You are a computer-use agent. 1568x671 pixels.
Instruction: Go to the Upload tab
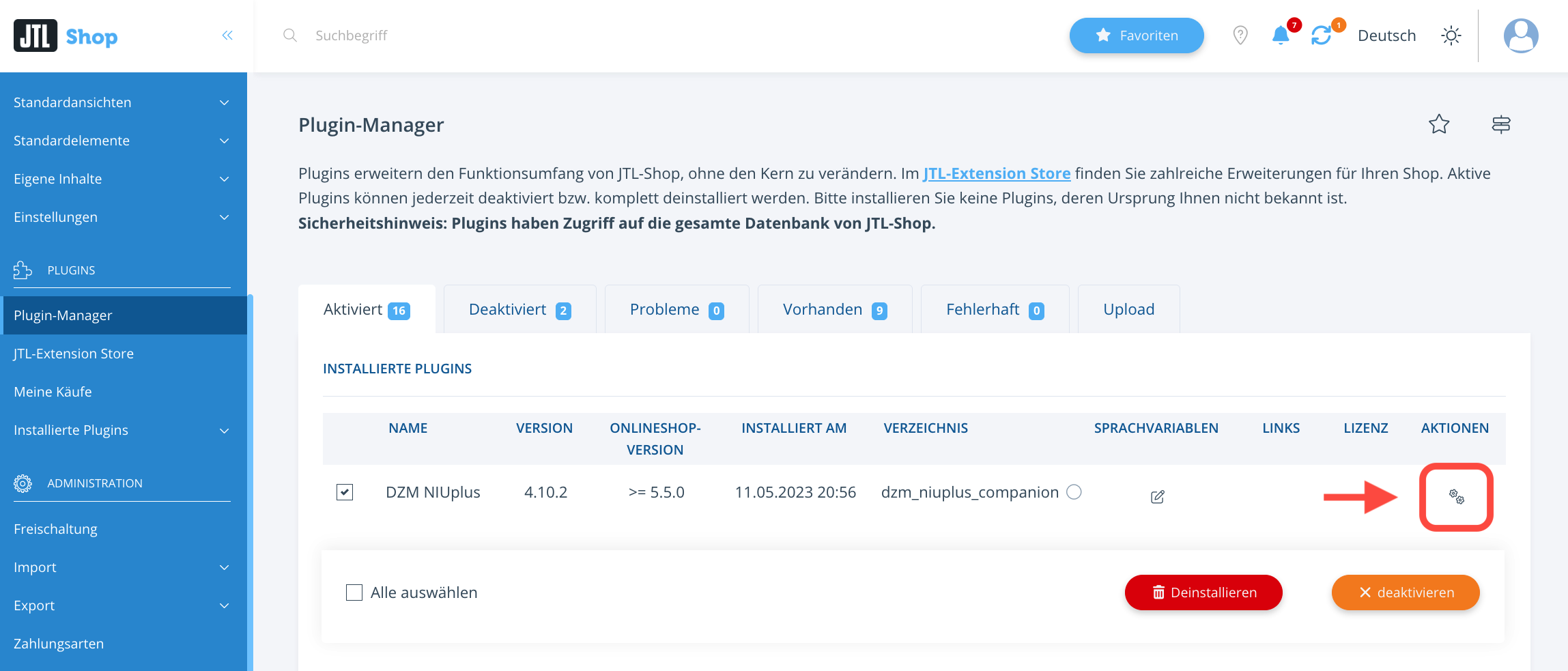pyautogui.click(x=1129, y=310)
